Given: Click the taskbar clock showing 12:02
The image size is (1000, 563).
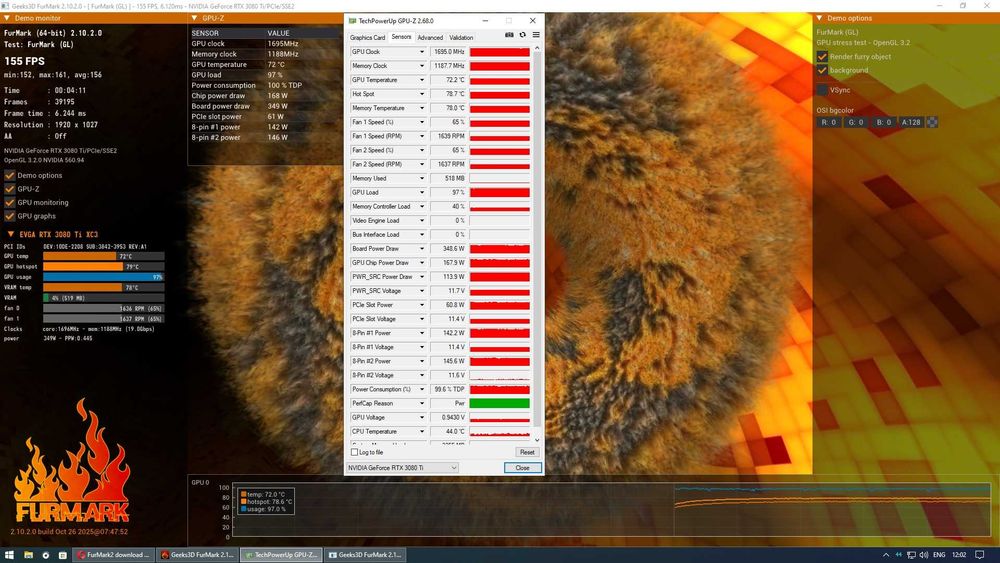Looking at the screenshot, I should 959,555.
